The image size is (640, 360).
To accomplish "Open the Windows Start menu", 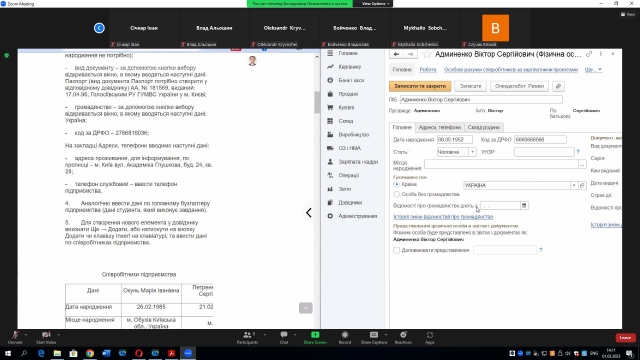I will 8,353.
